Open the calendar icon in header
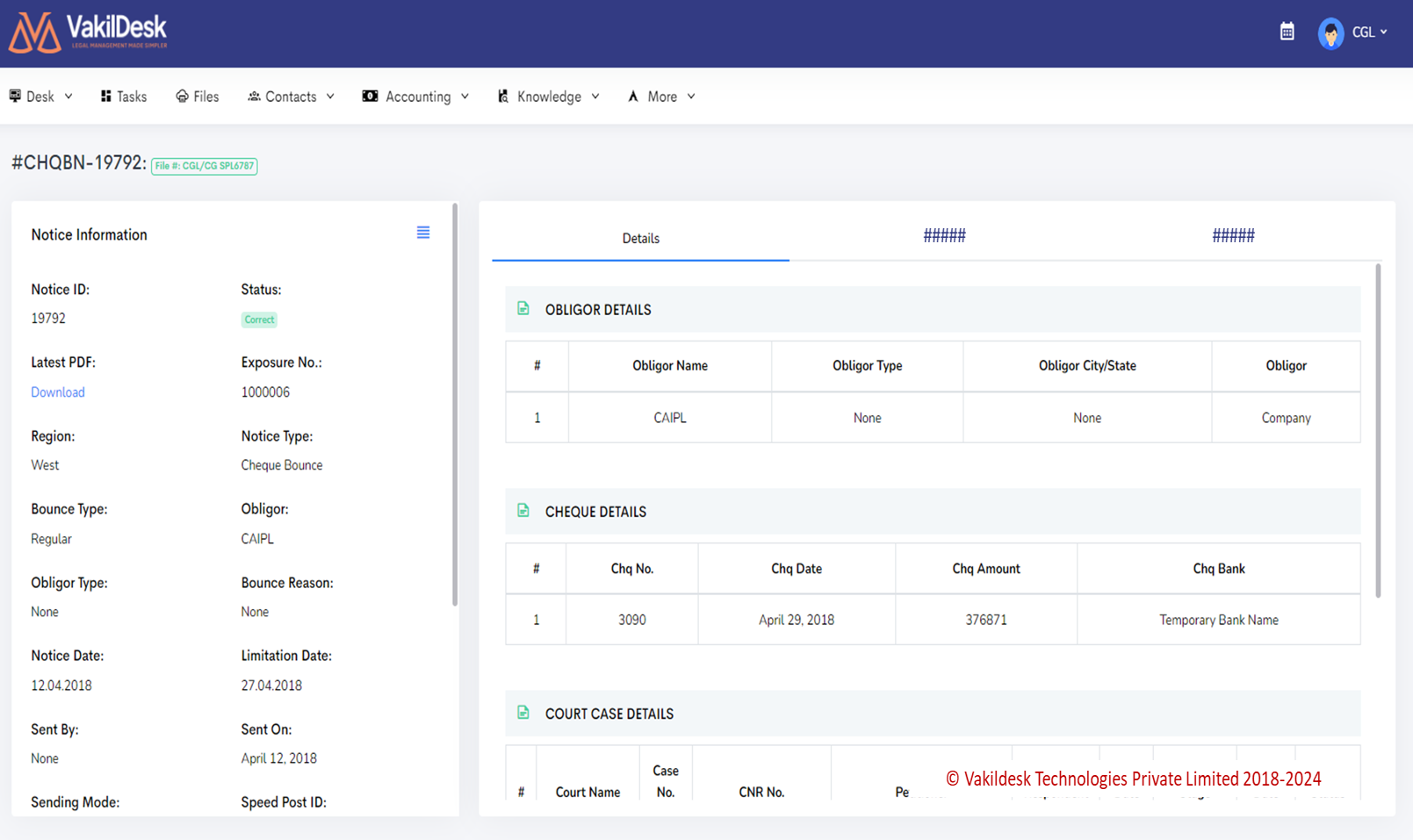 tap(1287, 32)
